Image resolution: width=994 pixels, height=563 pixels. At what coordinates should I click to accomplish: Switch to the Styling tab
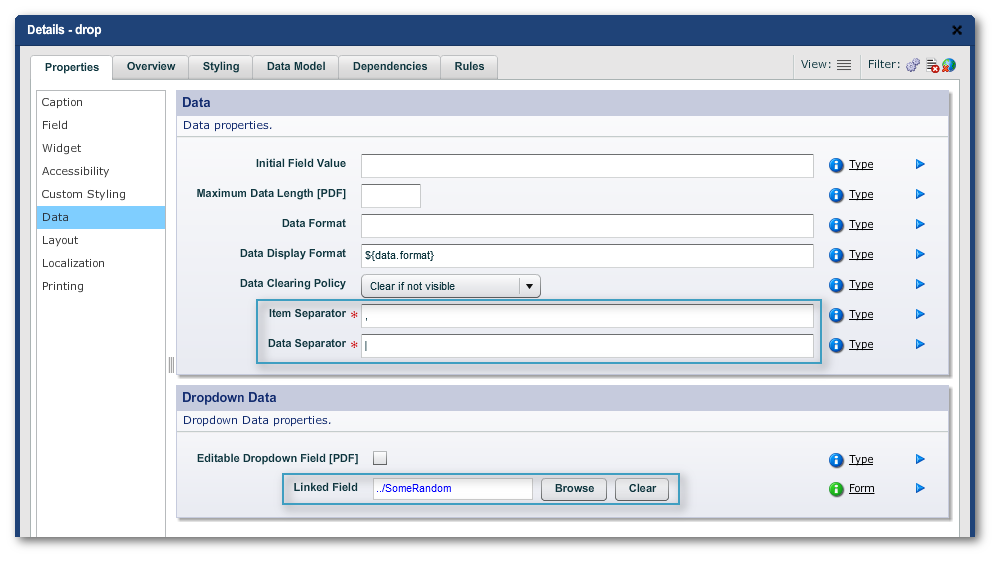221,67
